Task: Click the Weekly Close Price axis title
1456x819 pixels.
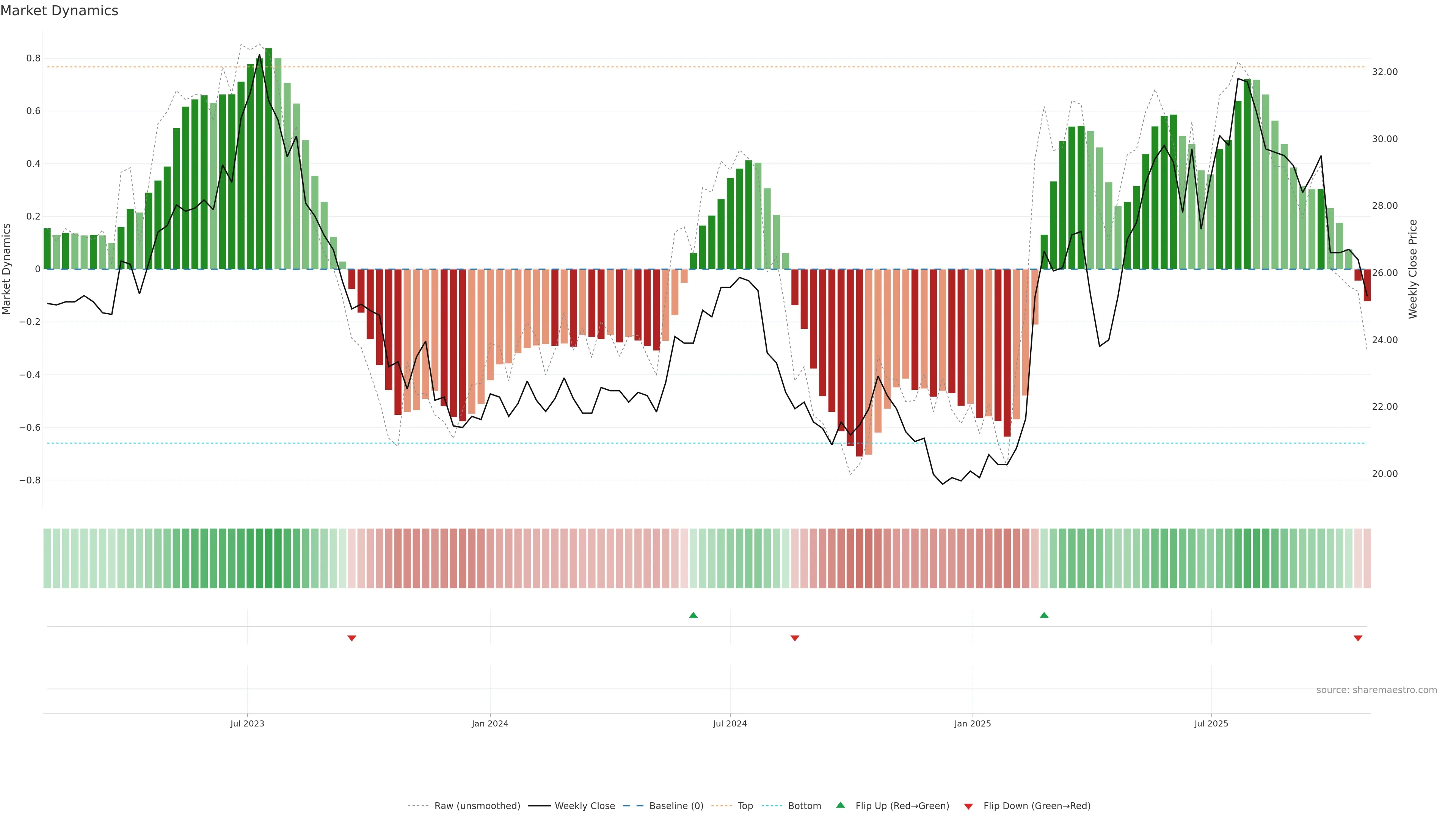Action: point(1412,269)
